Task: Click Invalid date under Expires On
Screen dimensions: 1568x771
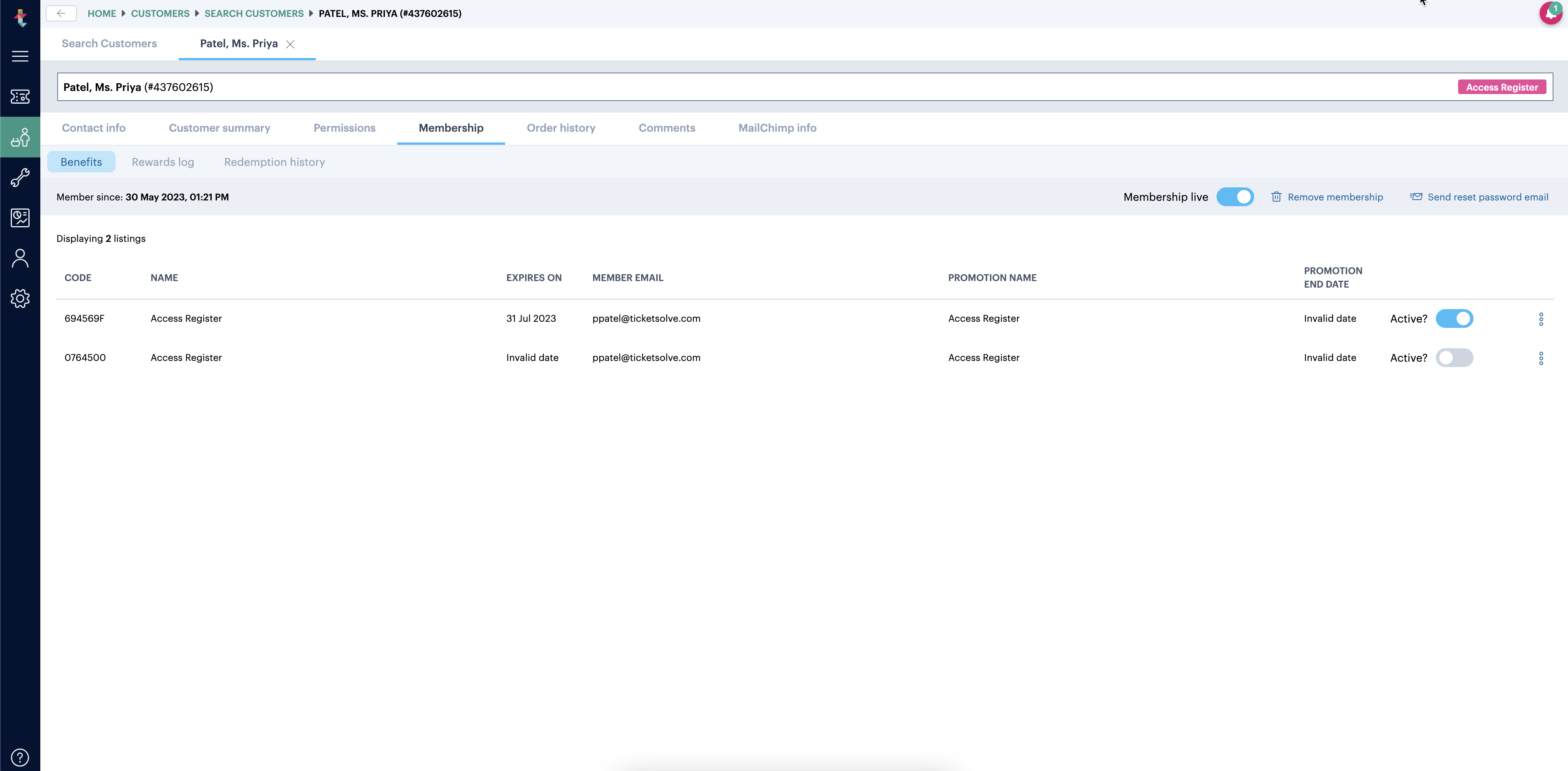Action: click(x=532, y=357)
